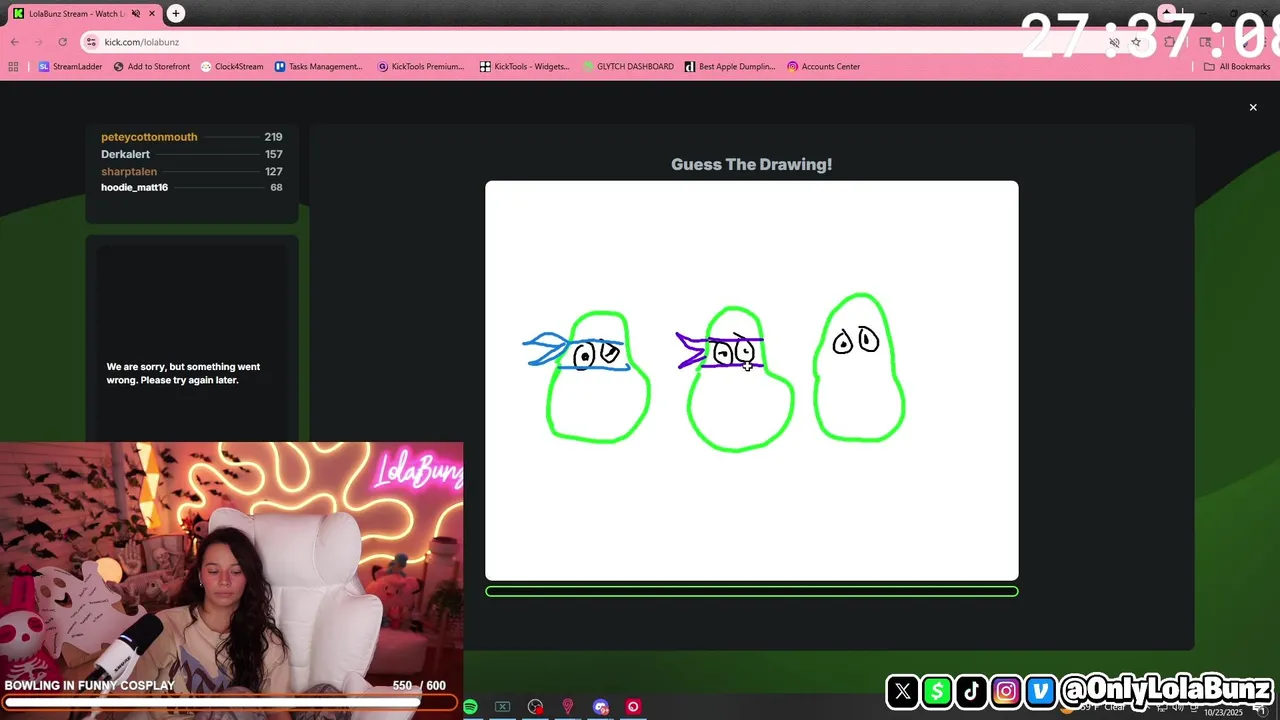The height and width of the screenshot is (720, 1280).
Task: Click the Guess The Drawing heading
Action: click(751, 164)
